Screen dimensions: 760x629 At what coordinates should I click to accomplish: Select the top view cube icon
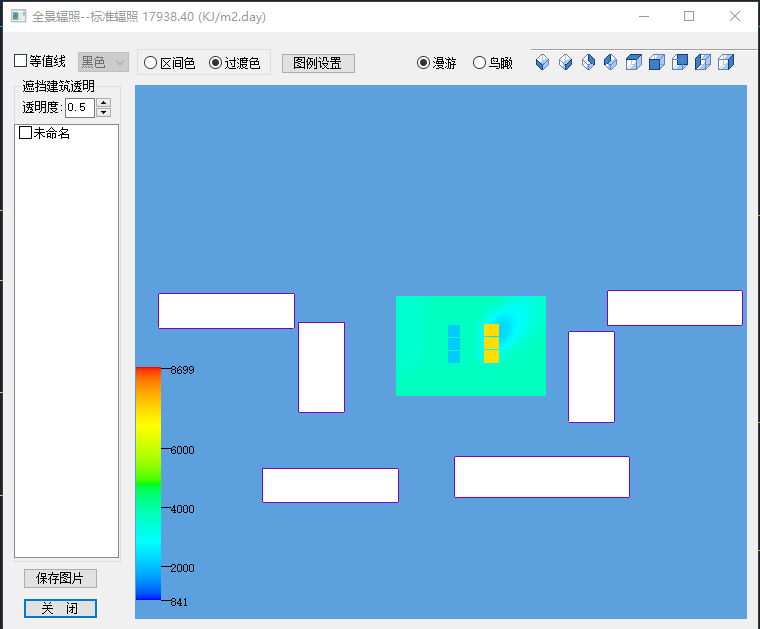point(633,62)
